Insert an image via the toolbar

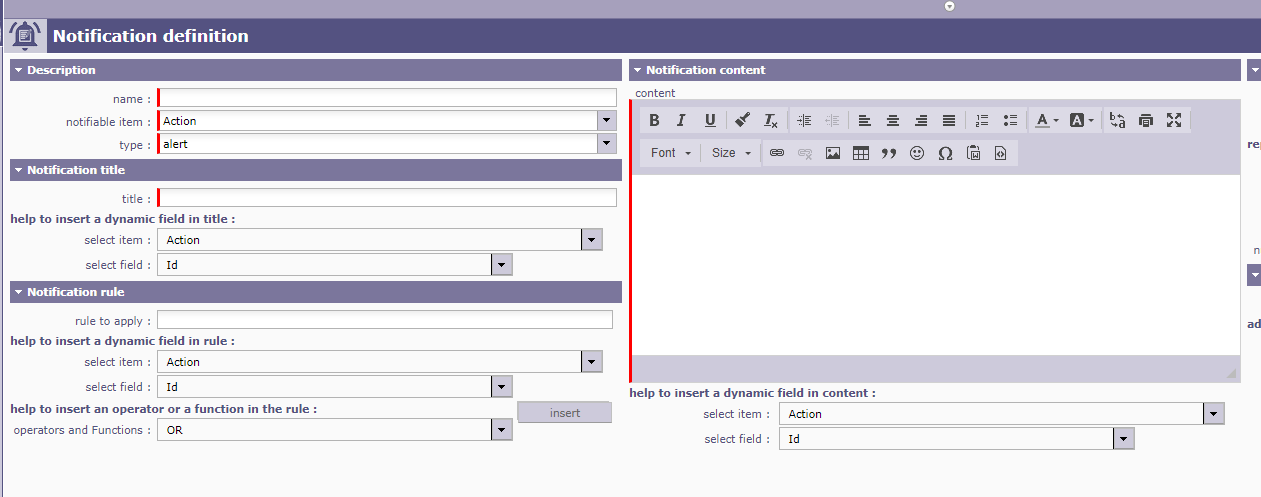point(832,153)
